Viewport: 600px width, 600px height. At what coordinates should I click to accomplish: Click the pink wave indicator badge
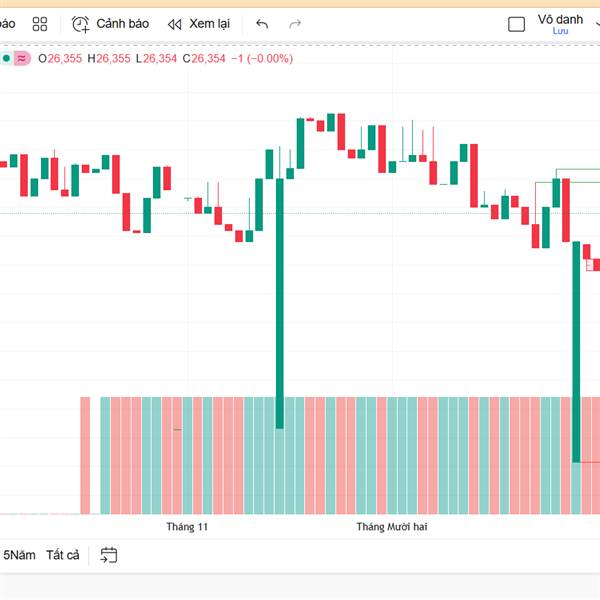pyautogui.click(x=21, y=58)
